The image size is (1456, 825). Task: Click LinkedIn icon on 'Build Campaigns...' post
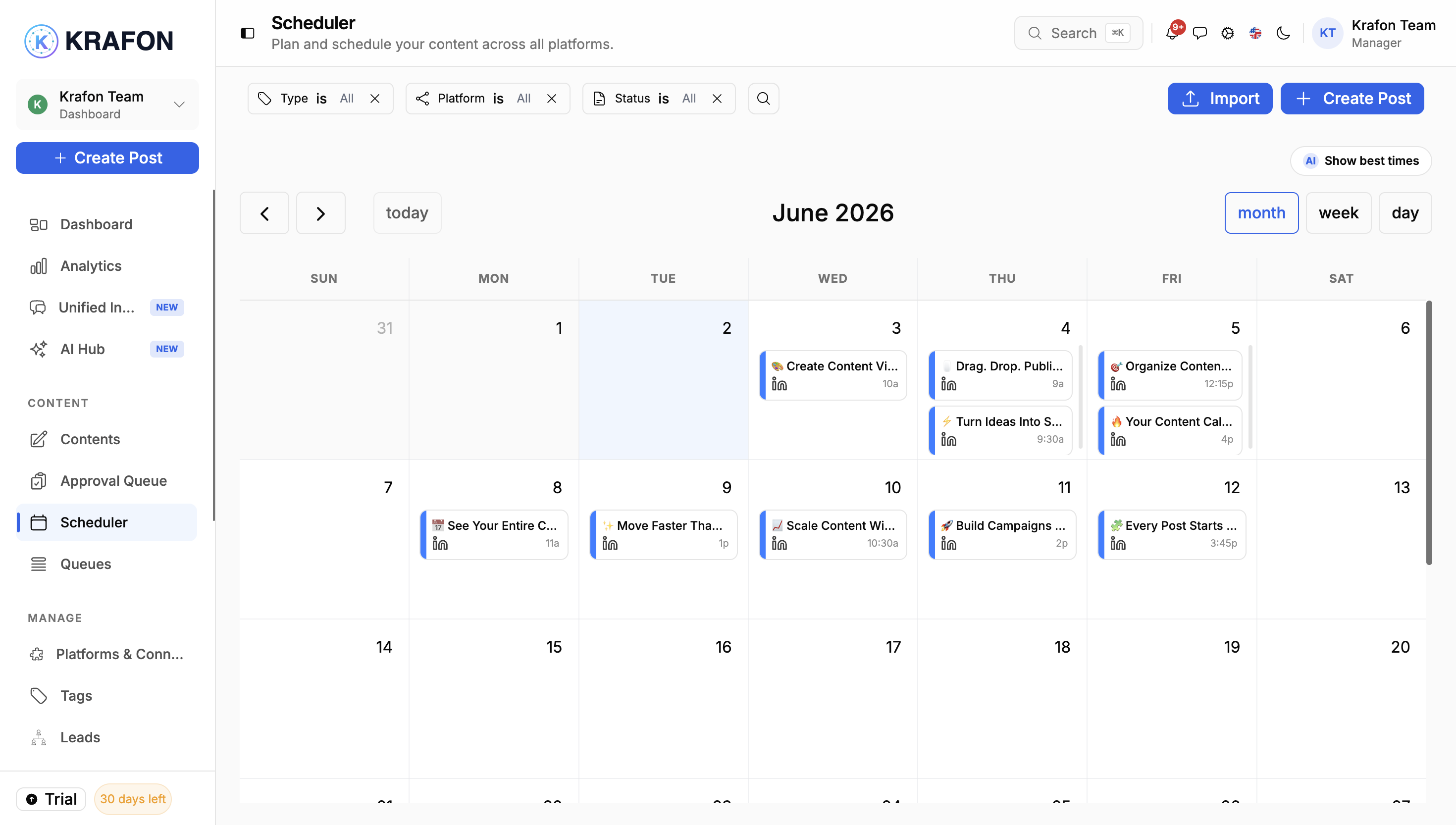coord(948,544)
